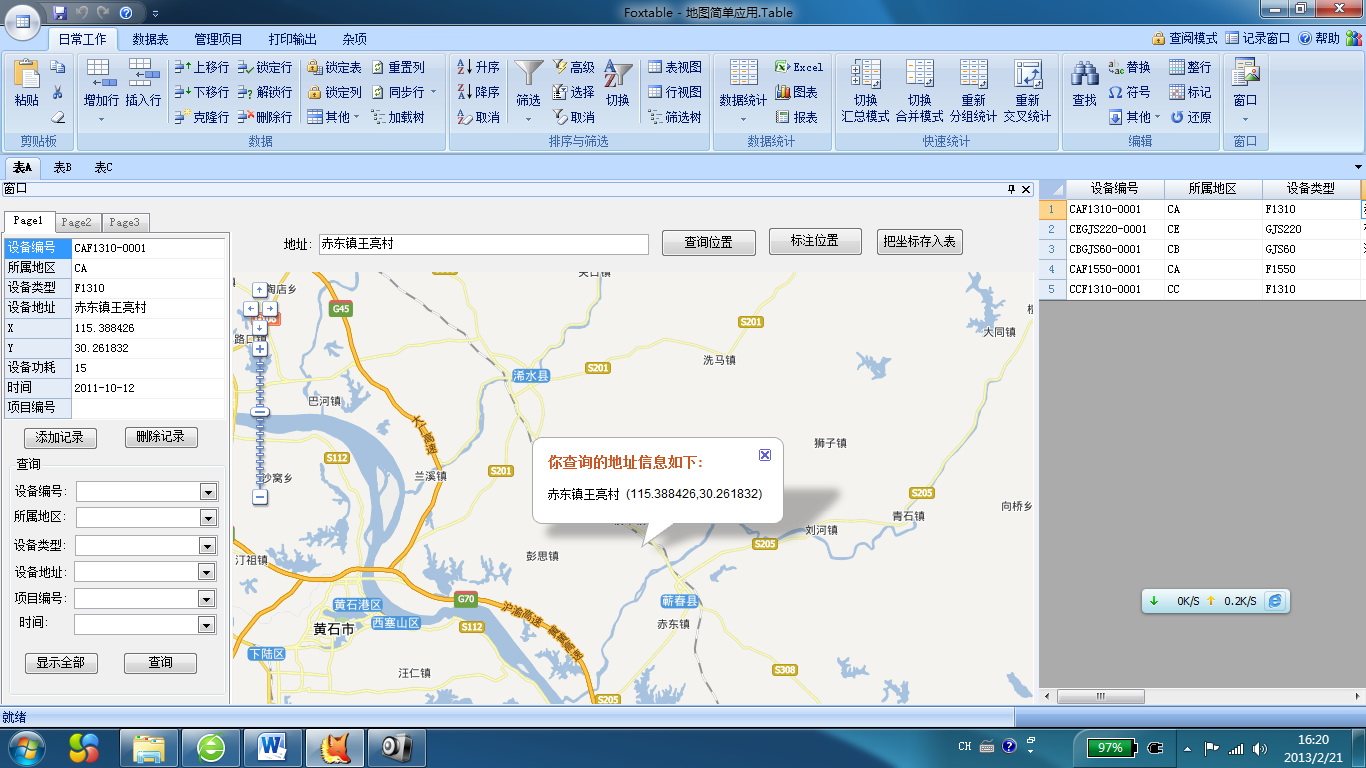The height and width of the screenshot is (768, 1366).
Task: Toggle 查阅模式 read-only mode
Action: (1185, 38)
